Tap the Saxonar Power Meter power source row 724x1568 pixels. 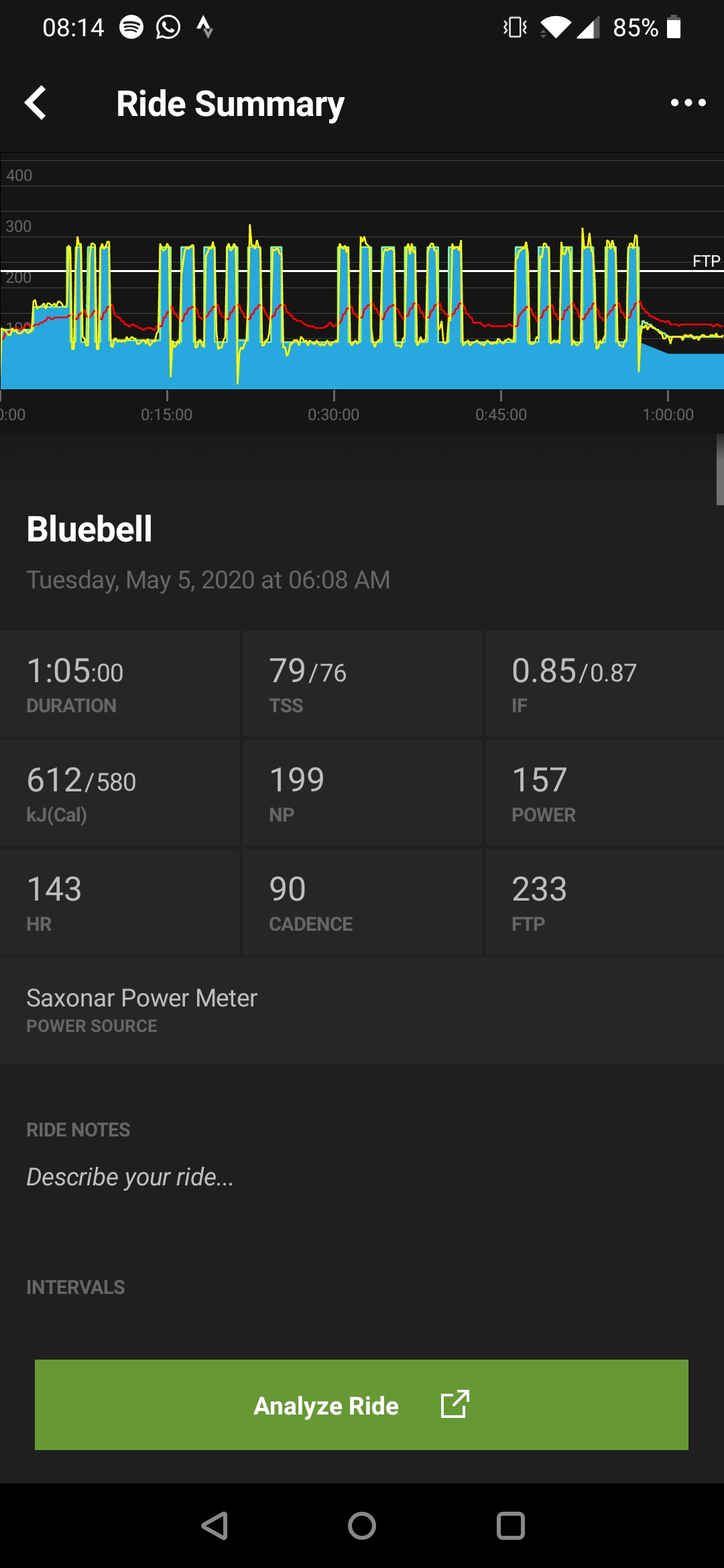tap(362, 1010)
